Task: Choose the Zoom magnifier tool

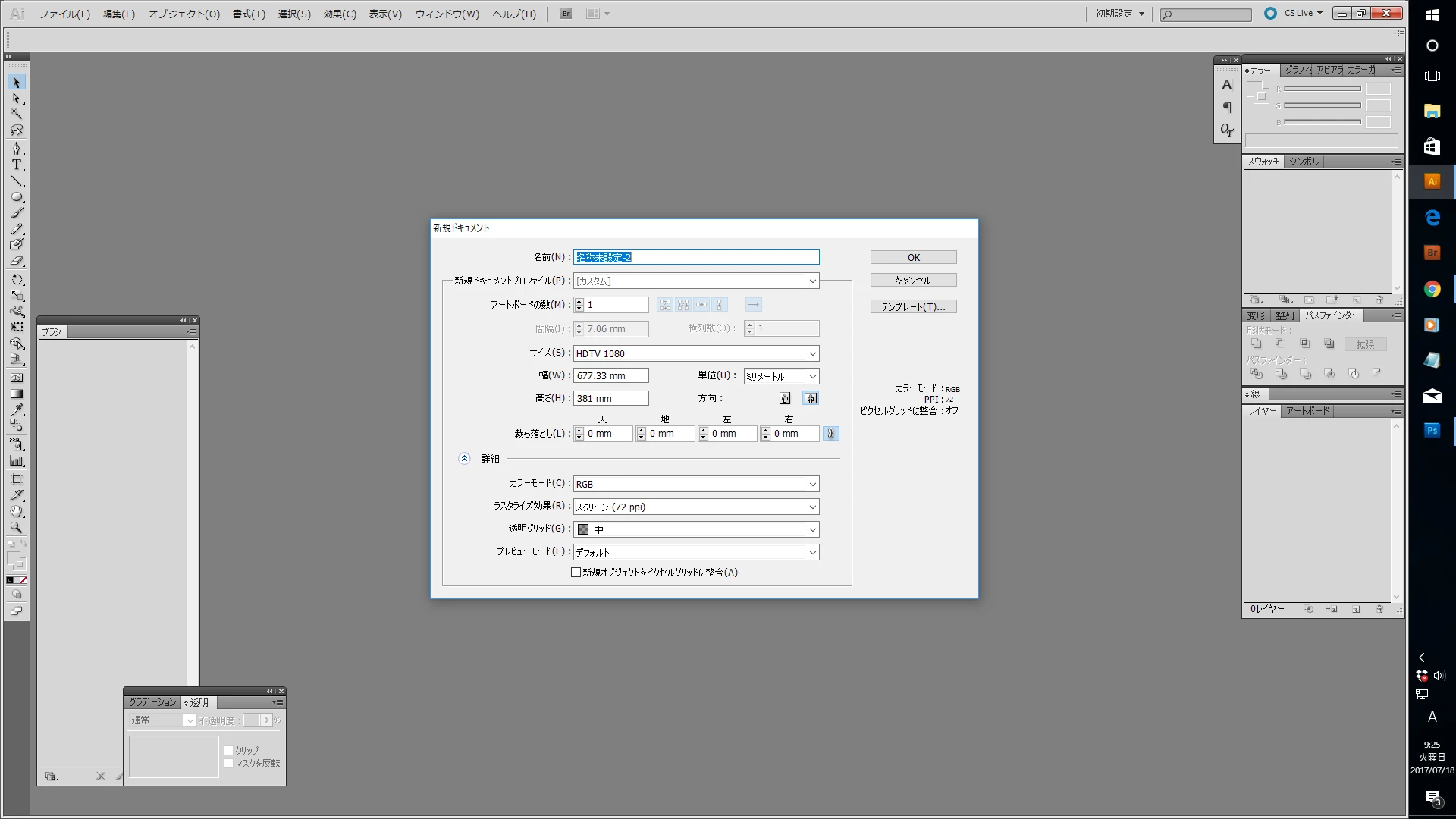Action: click(x=16, y=528)
